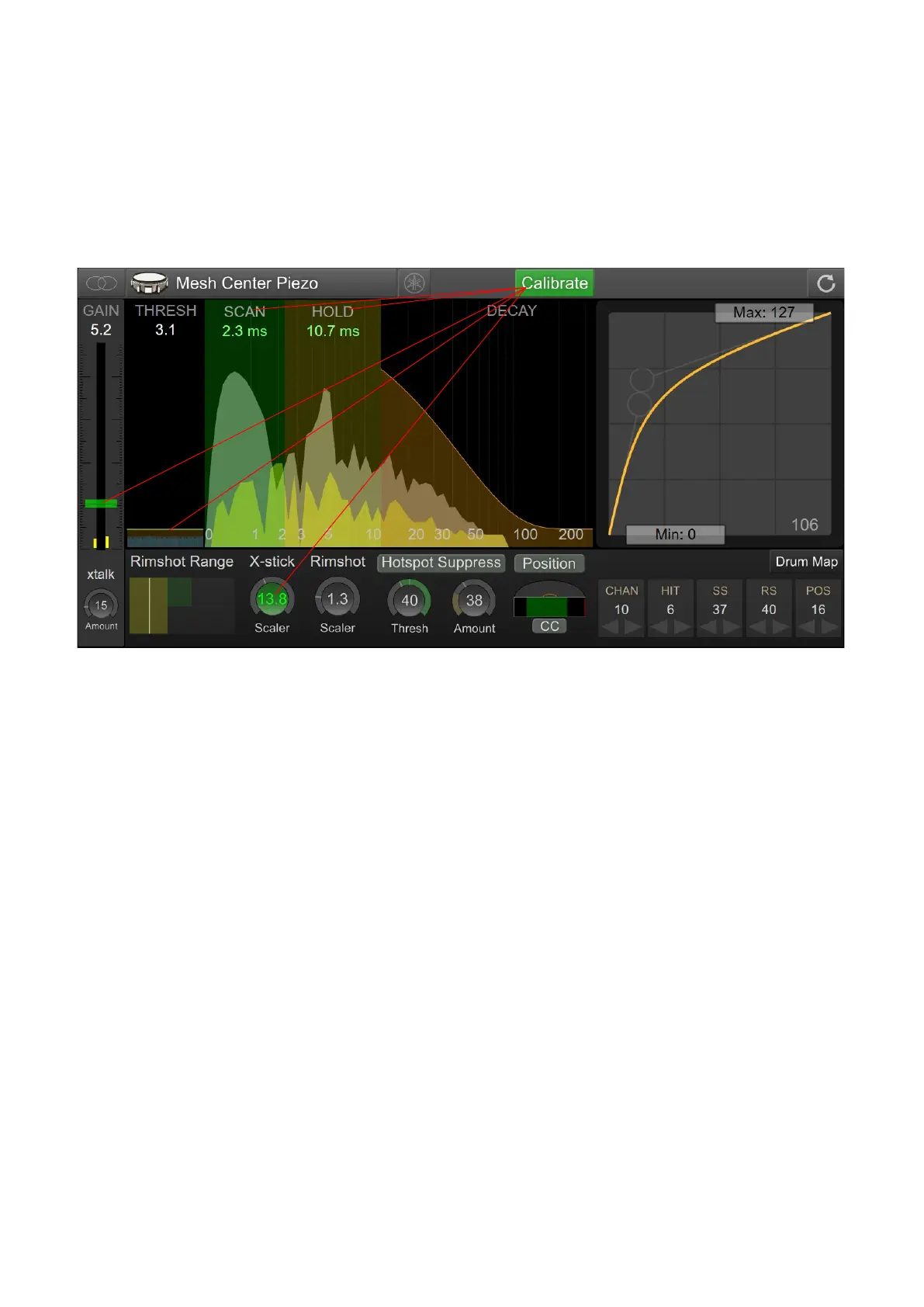Click the HOLD time 10.7 ms

[x=333, y=331]
